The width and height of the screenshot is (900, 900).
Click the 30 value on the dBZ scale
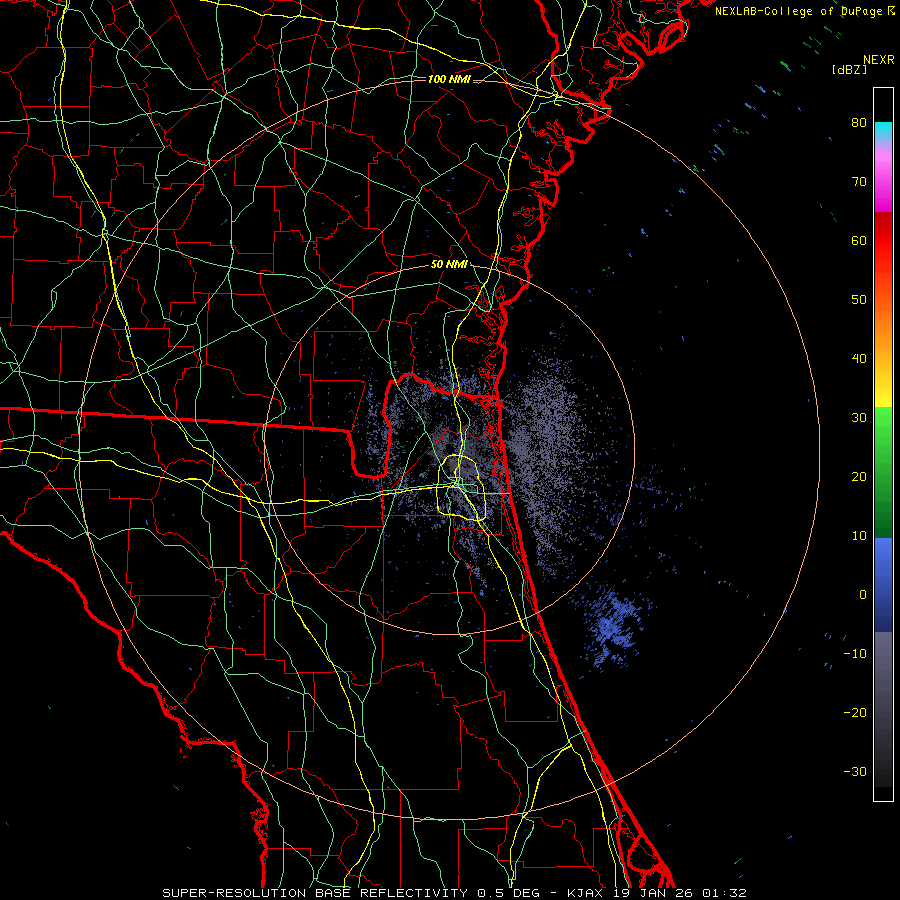pyautogui.click(x=859, y=417)
